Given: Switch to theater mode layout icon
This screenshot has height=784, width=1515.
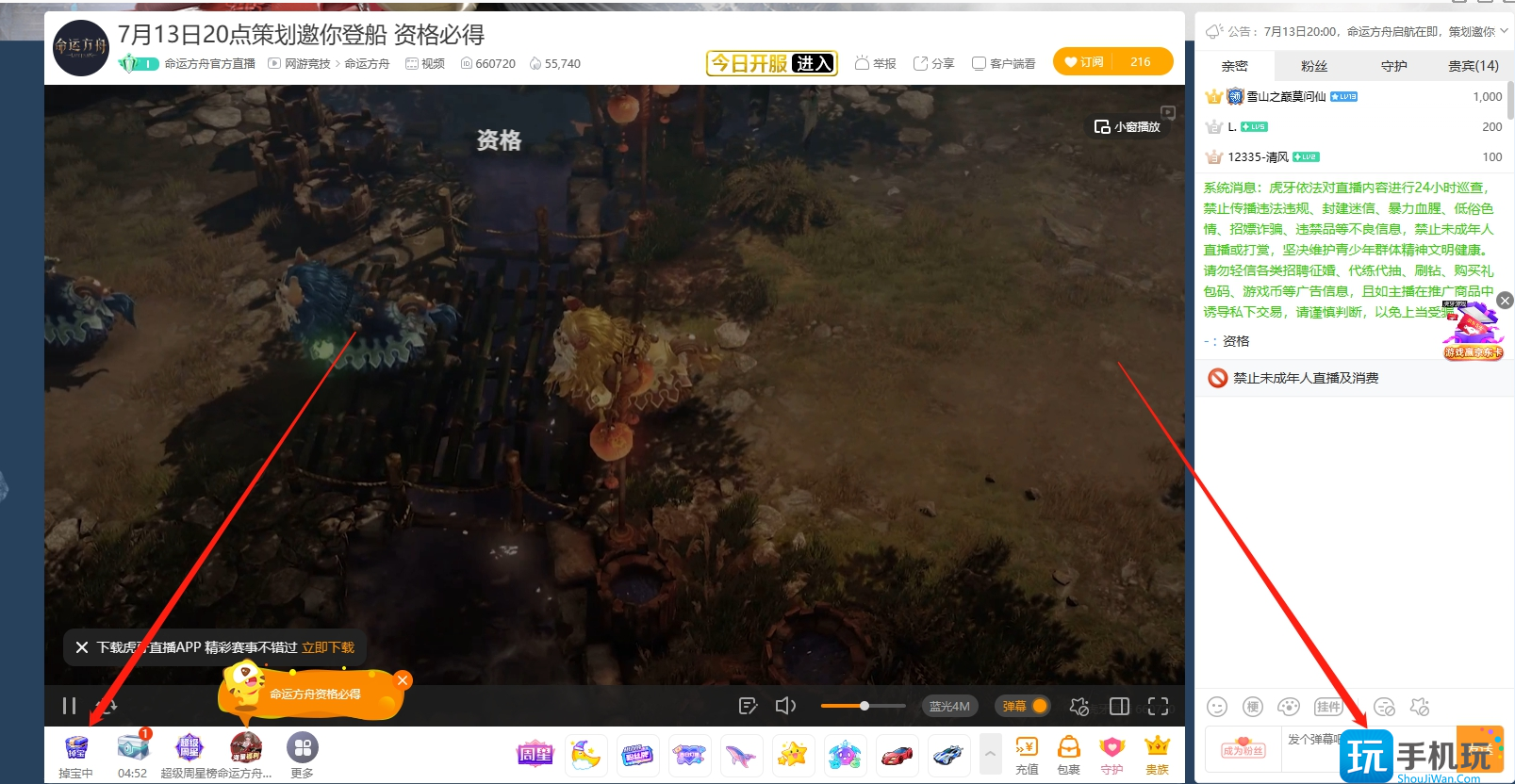Looking at the screenshot, I should [1119, 706].
